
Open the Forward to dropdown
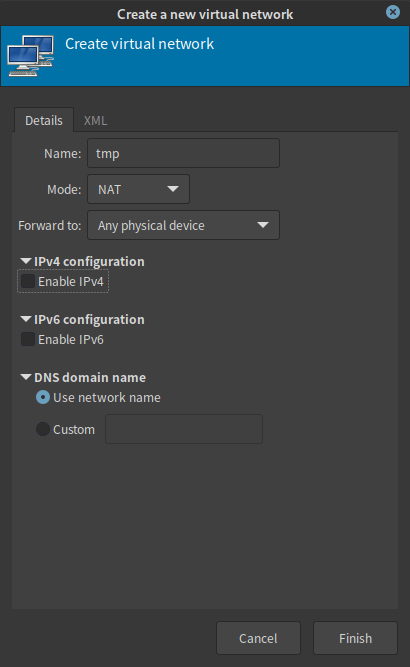point(183,225)
